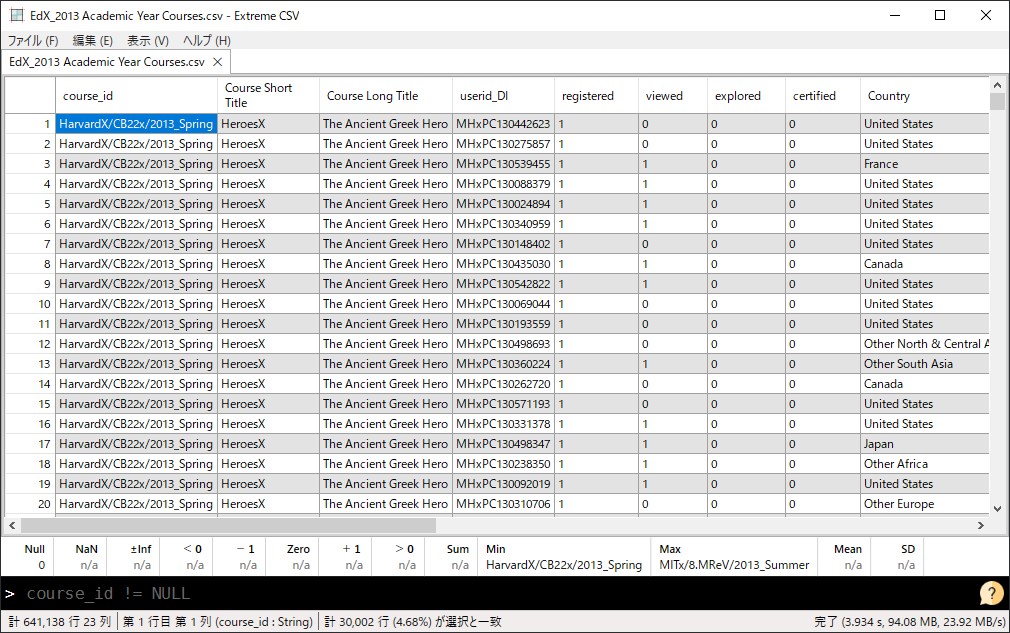The image size is (1010, 633).
Task: Select userid cell MHxPC130310706
Action: pyautogui.click(x=504, y=504)
